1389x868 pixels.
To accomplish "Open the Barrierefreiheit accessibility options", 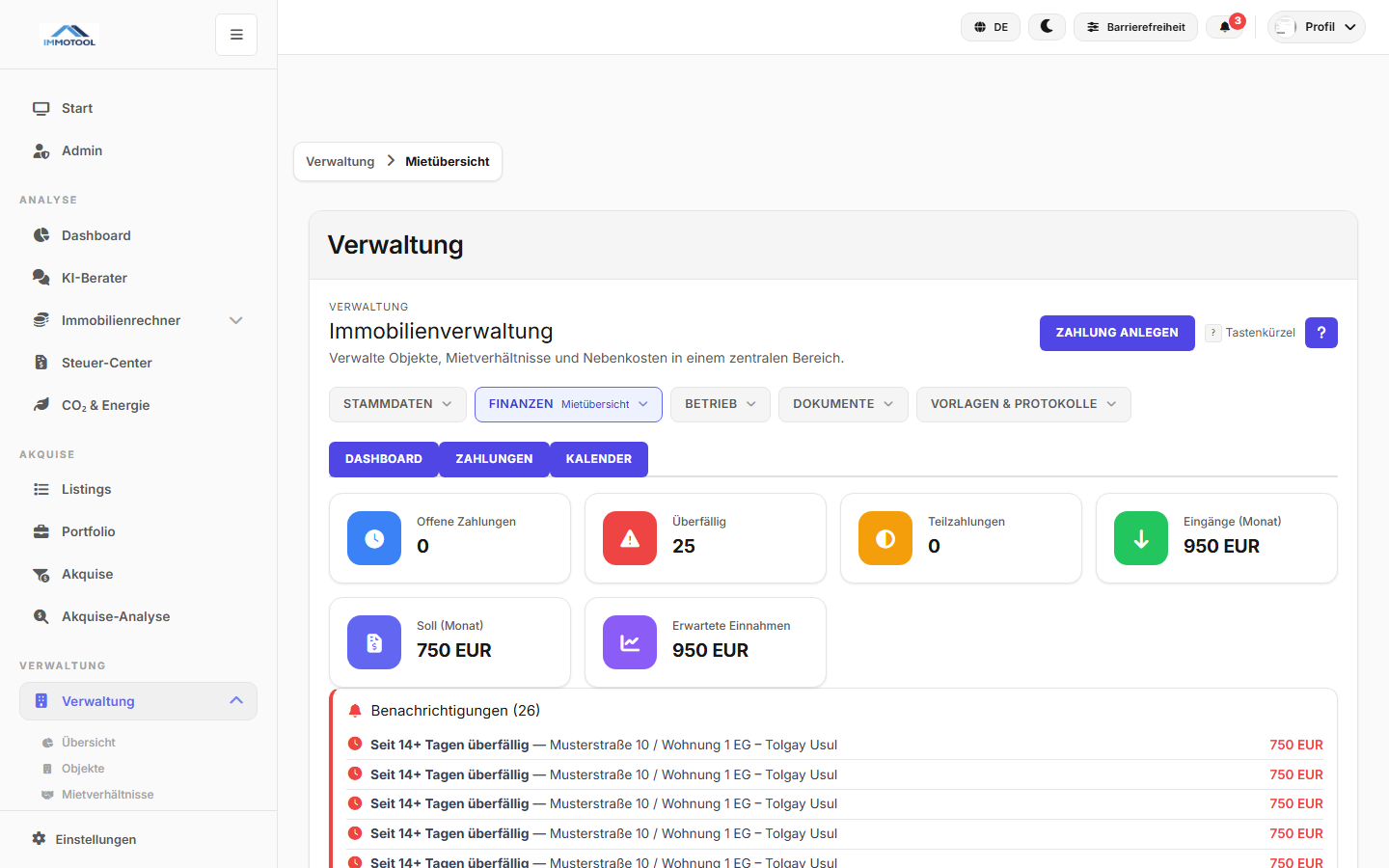I will tap(1135, 26).
